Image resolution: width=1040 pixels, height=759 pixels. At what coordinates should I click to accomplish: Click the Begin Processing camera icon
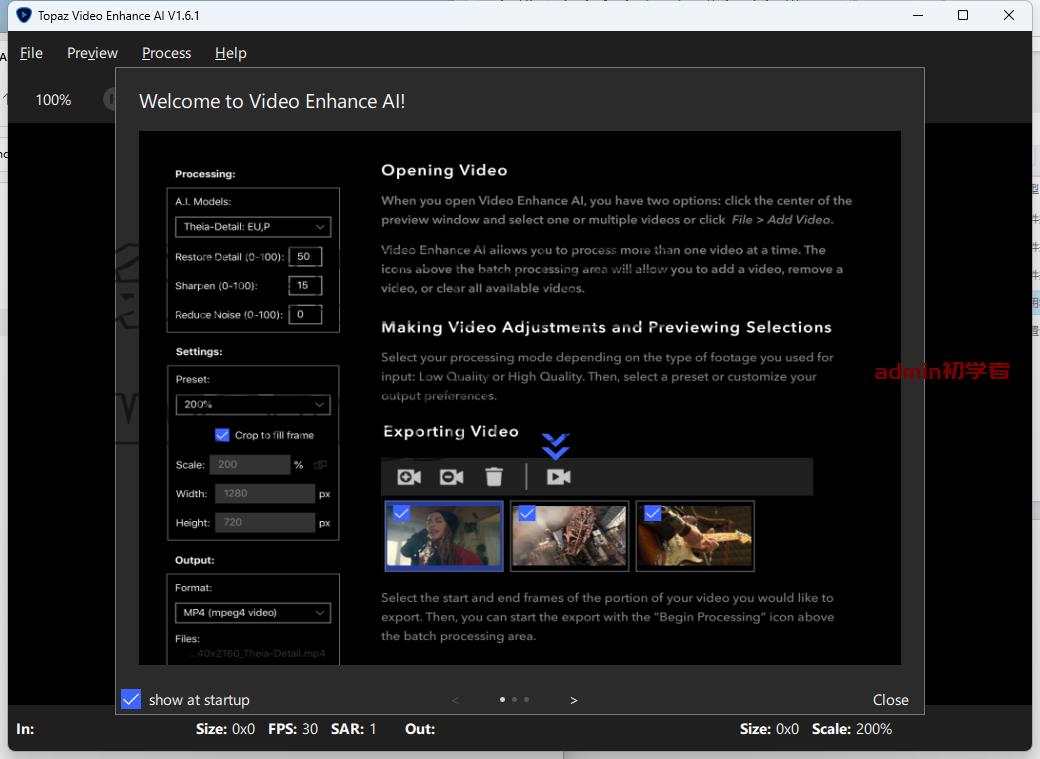pos(558,477)
